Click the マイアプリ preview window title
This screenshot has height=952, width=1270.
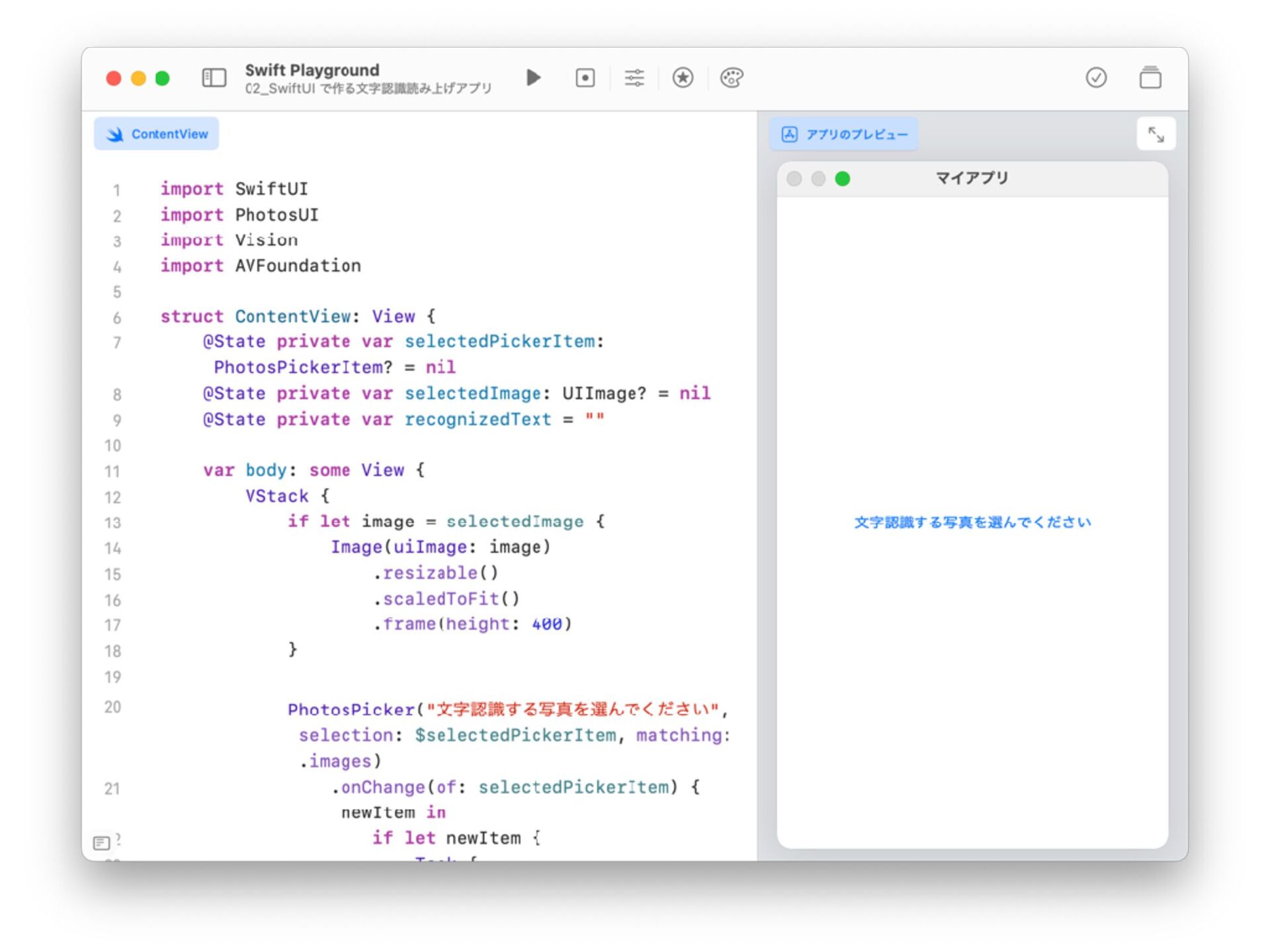point(972,178)
